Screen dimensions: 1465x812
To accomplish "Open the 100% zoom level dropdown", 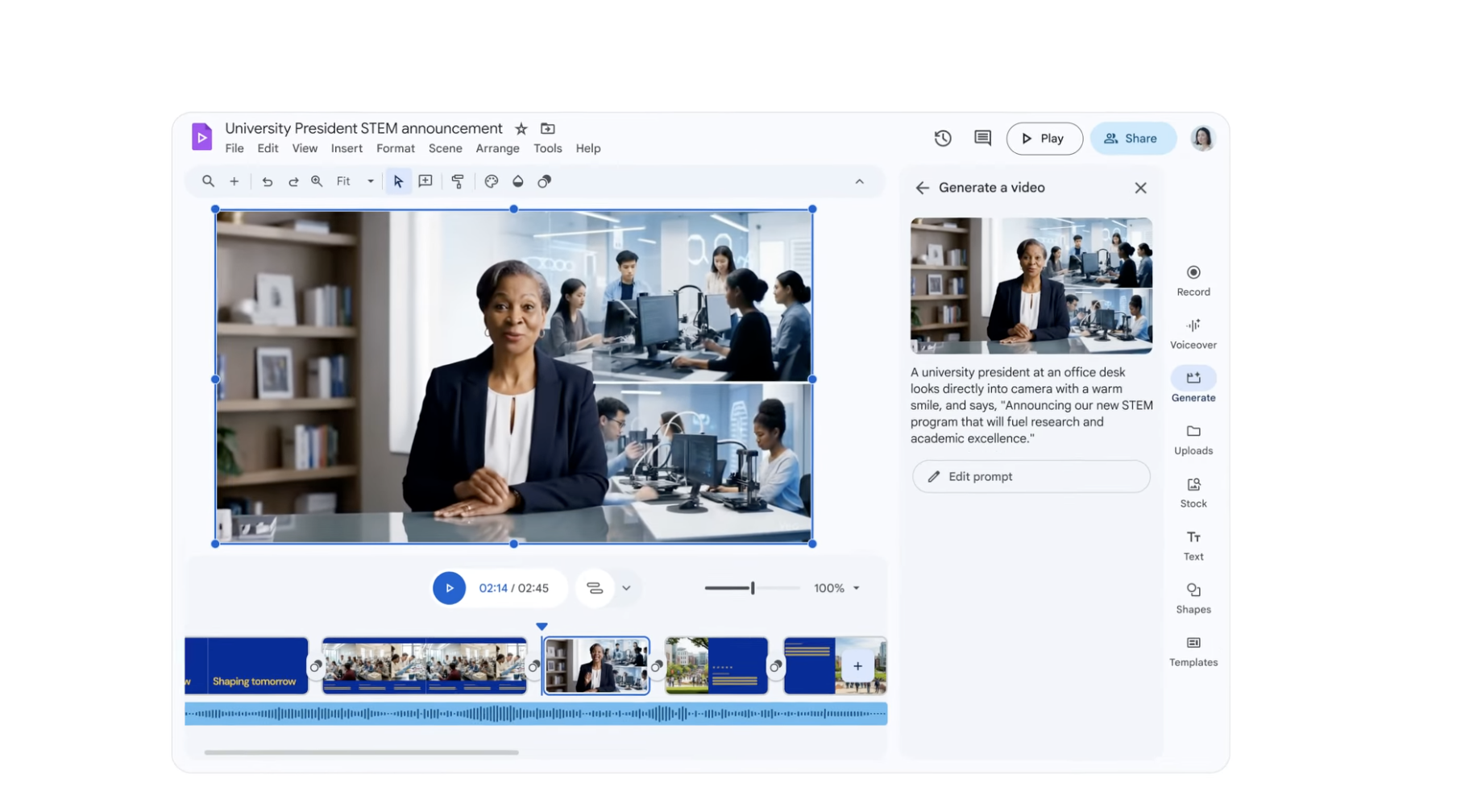I will [836, 588].
